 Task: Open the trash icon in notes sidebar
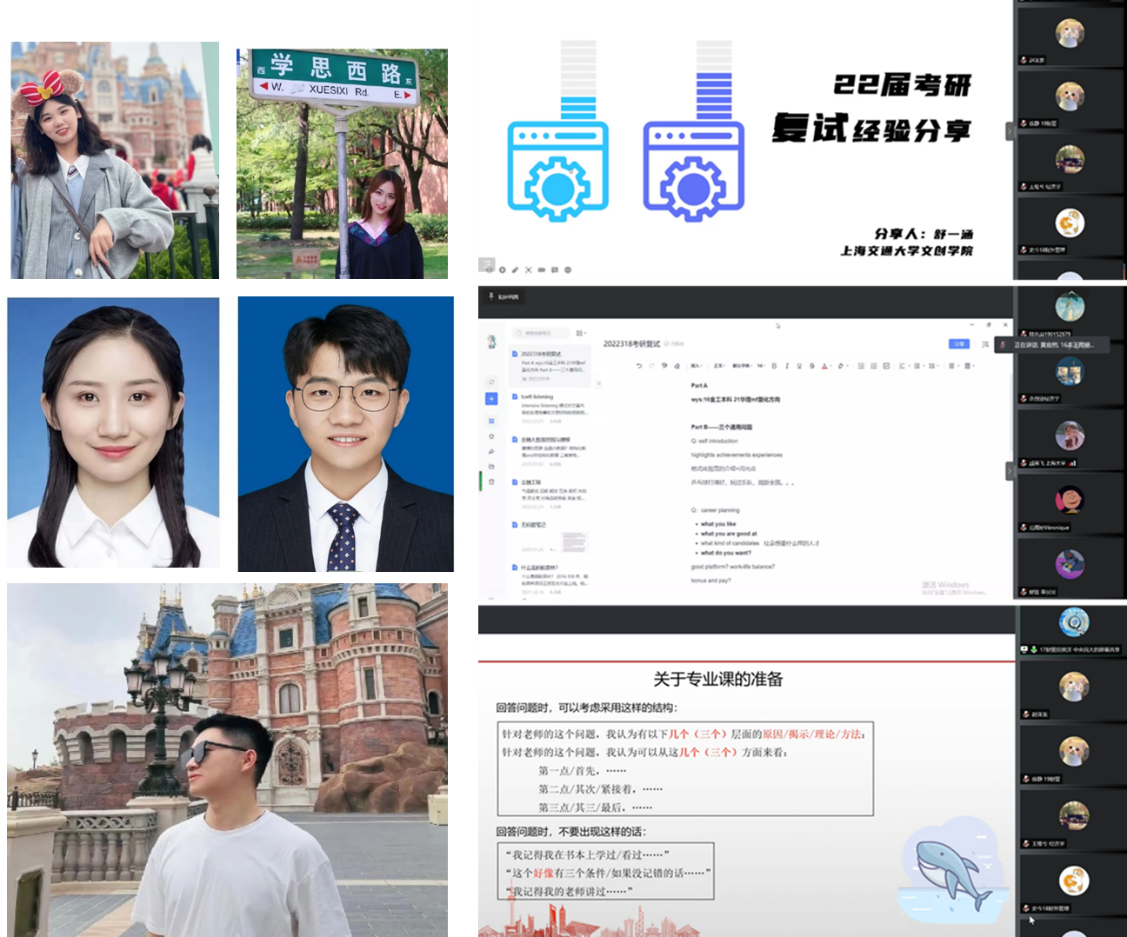pos(491,481)
